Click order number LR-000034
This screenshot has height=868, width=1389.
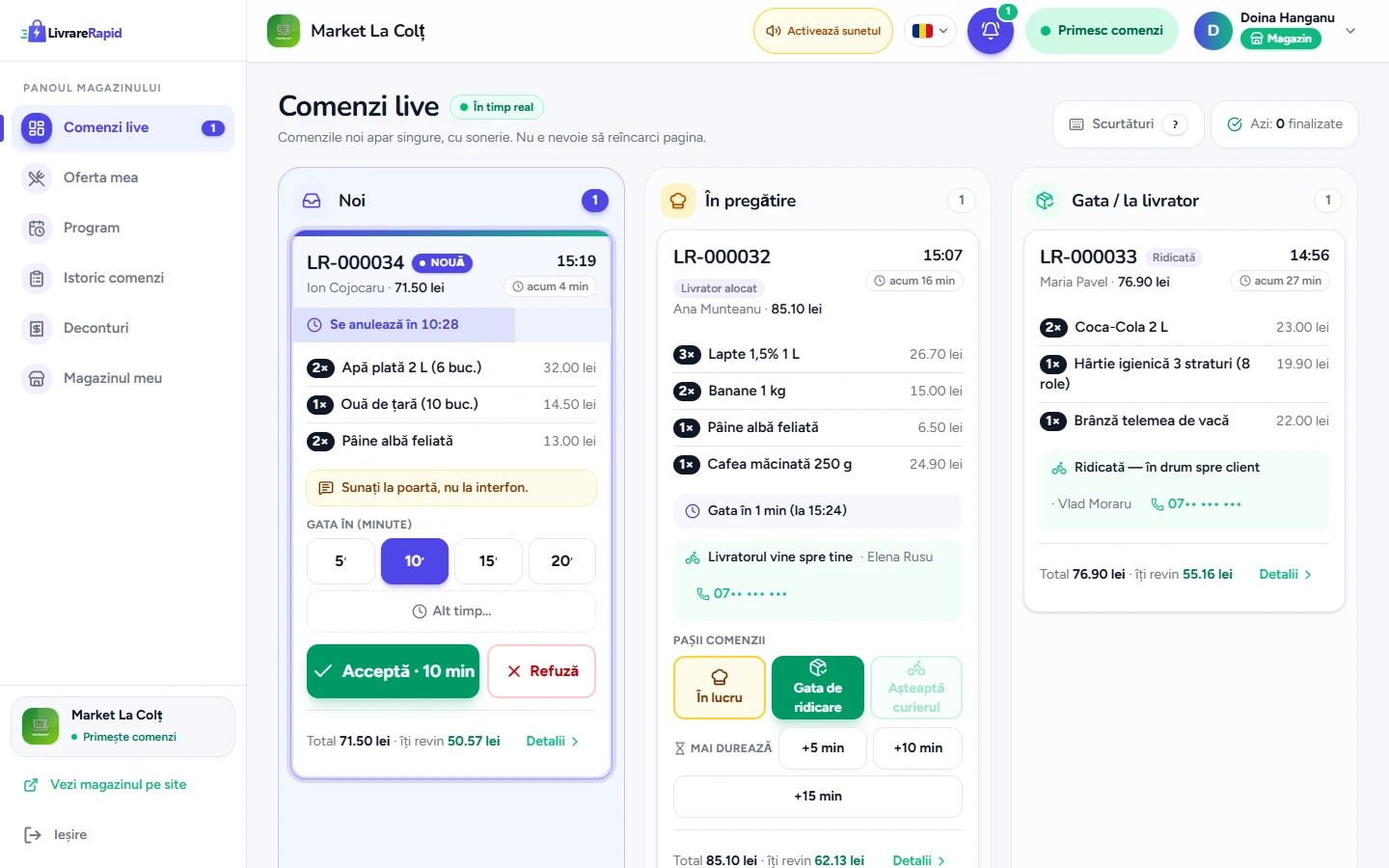tap(355, 262)
